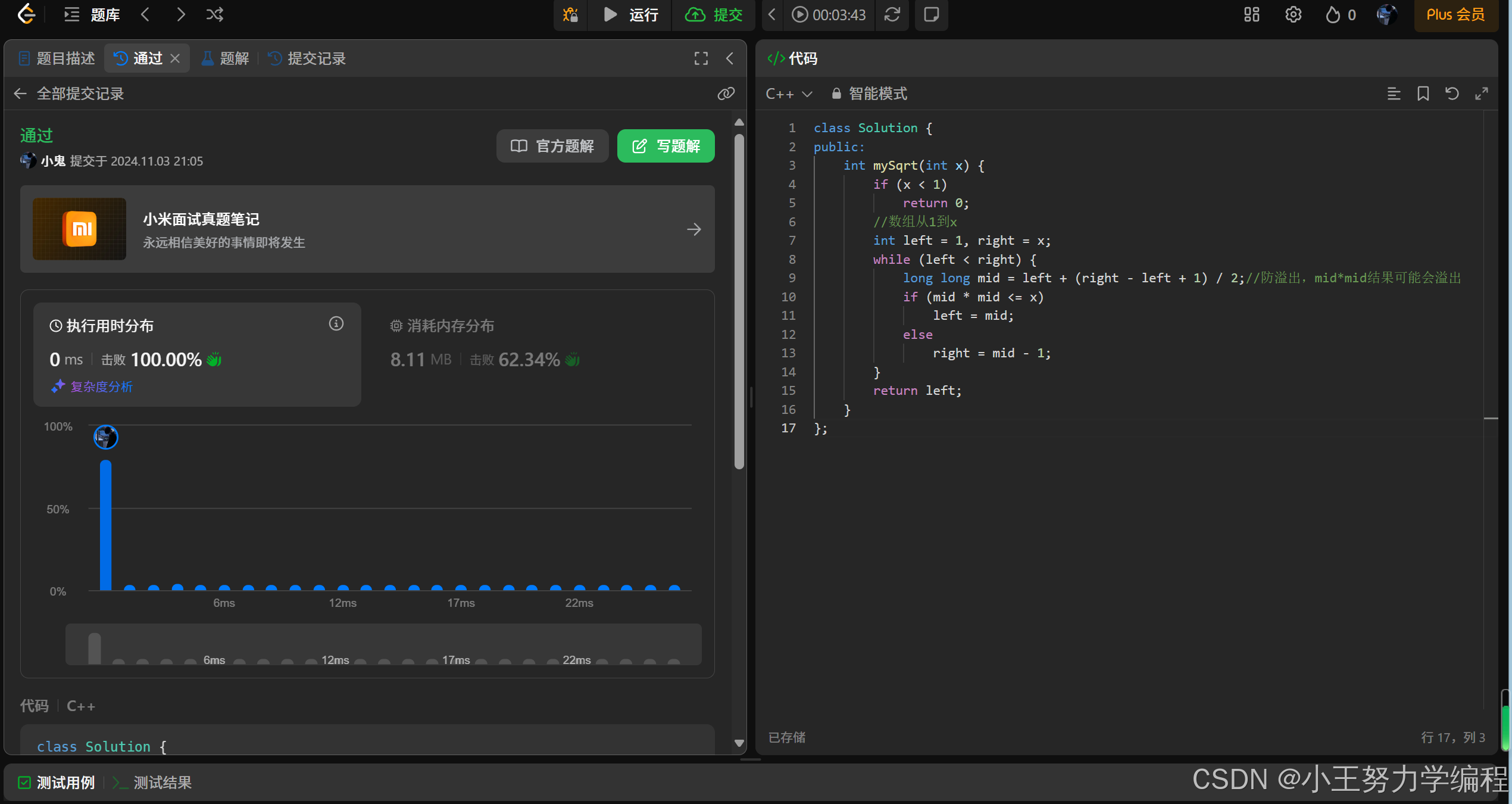Collapse the left description panel chevron

[730, 58]
